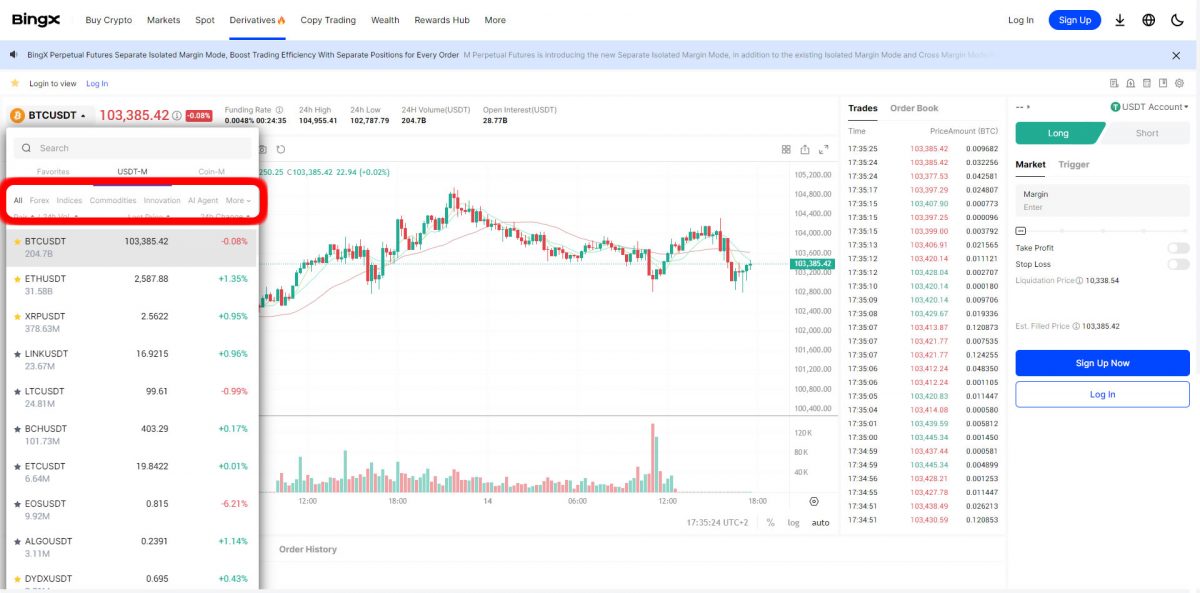1200x593 pixels.
Task: Click the announcement speaker icon
Action: tap(15, 55)
